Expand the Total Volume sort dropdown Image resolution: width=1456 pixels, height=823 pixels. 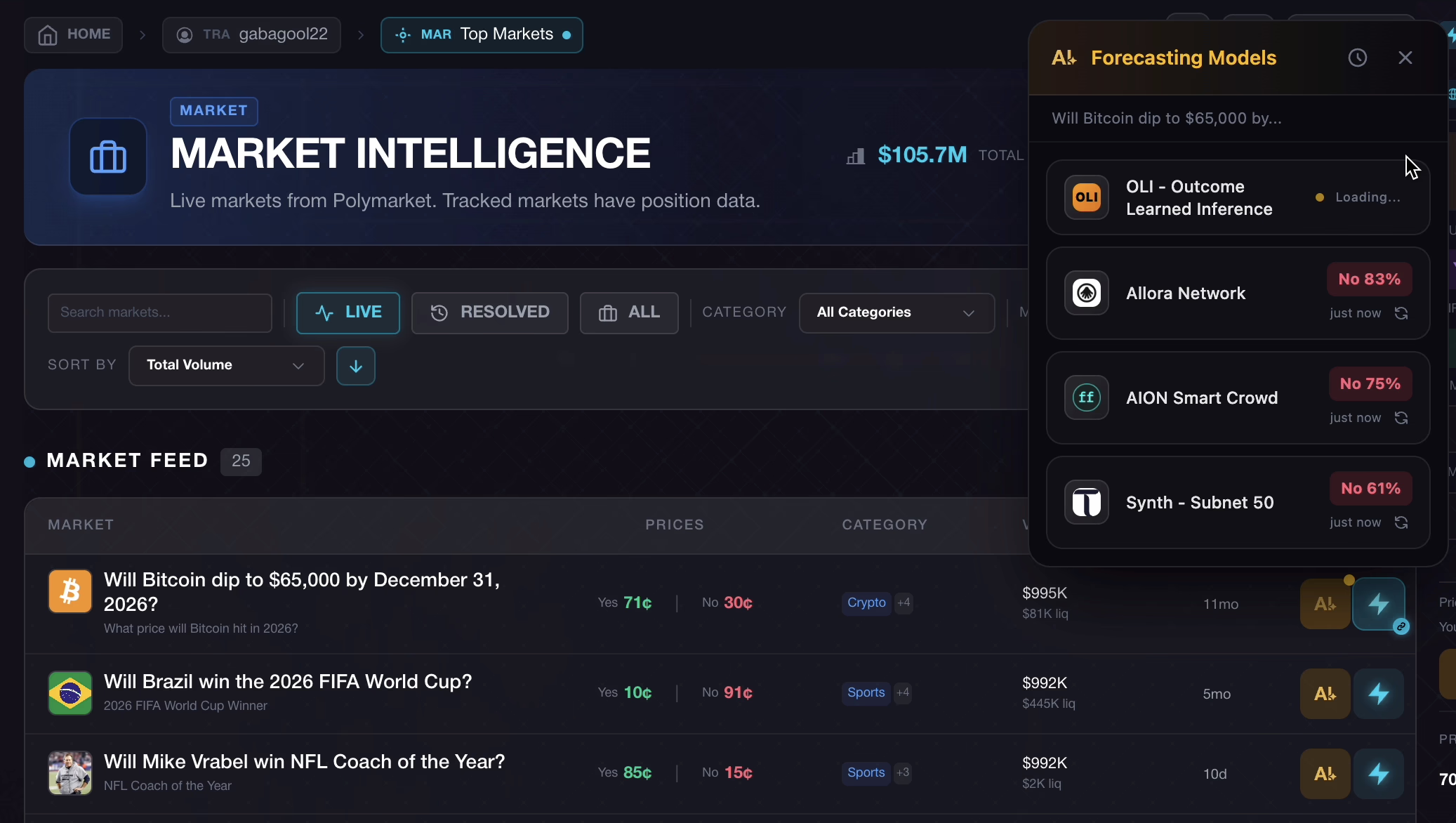pyautogui.click(x=226, y=365)
